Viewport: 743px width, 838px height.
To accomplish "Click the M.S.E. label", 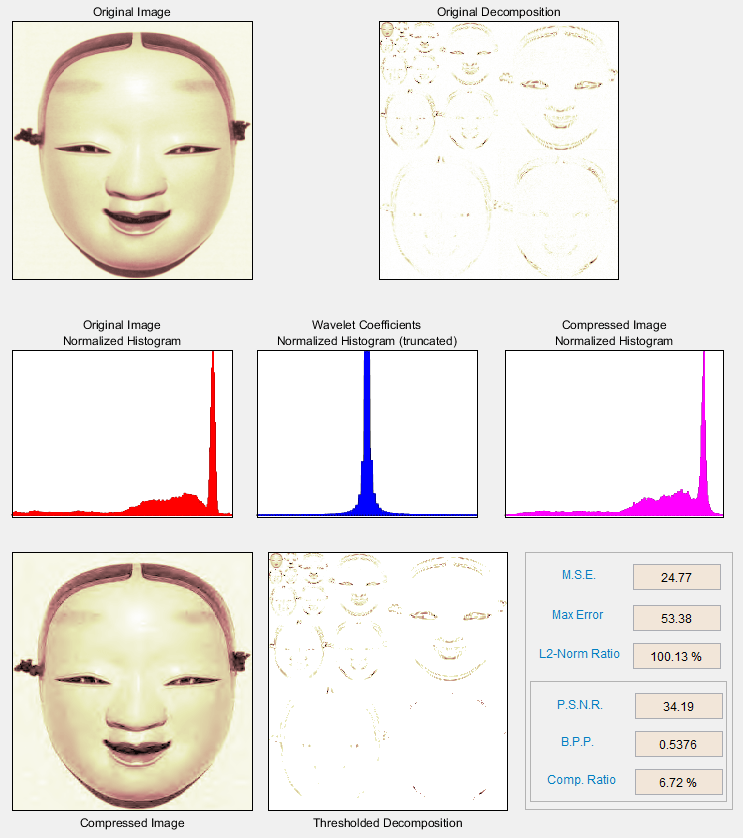I will point(578,575).
